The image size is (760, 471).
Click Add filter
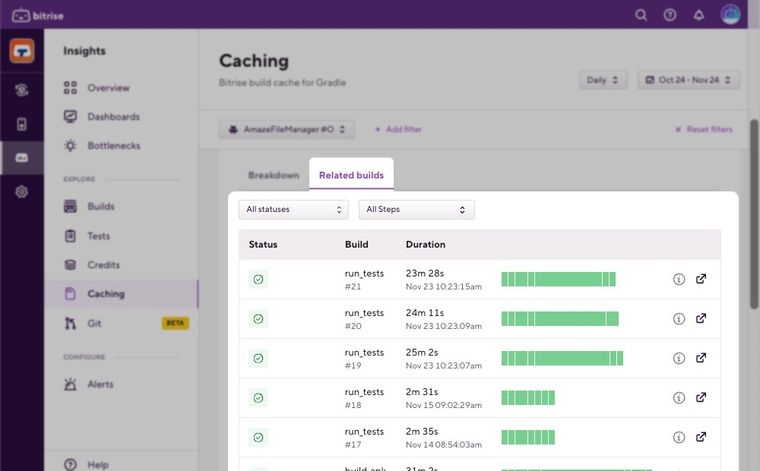398,129
